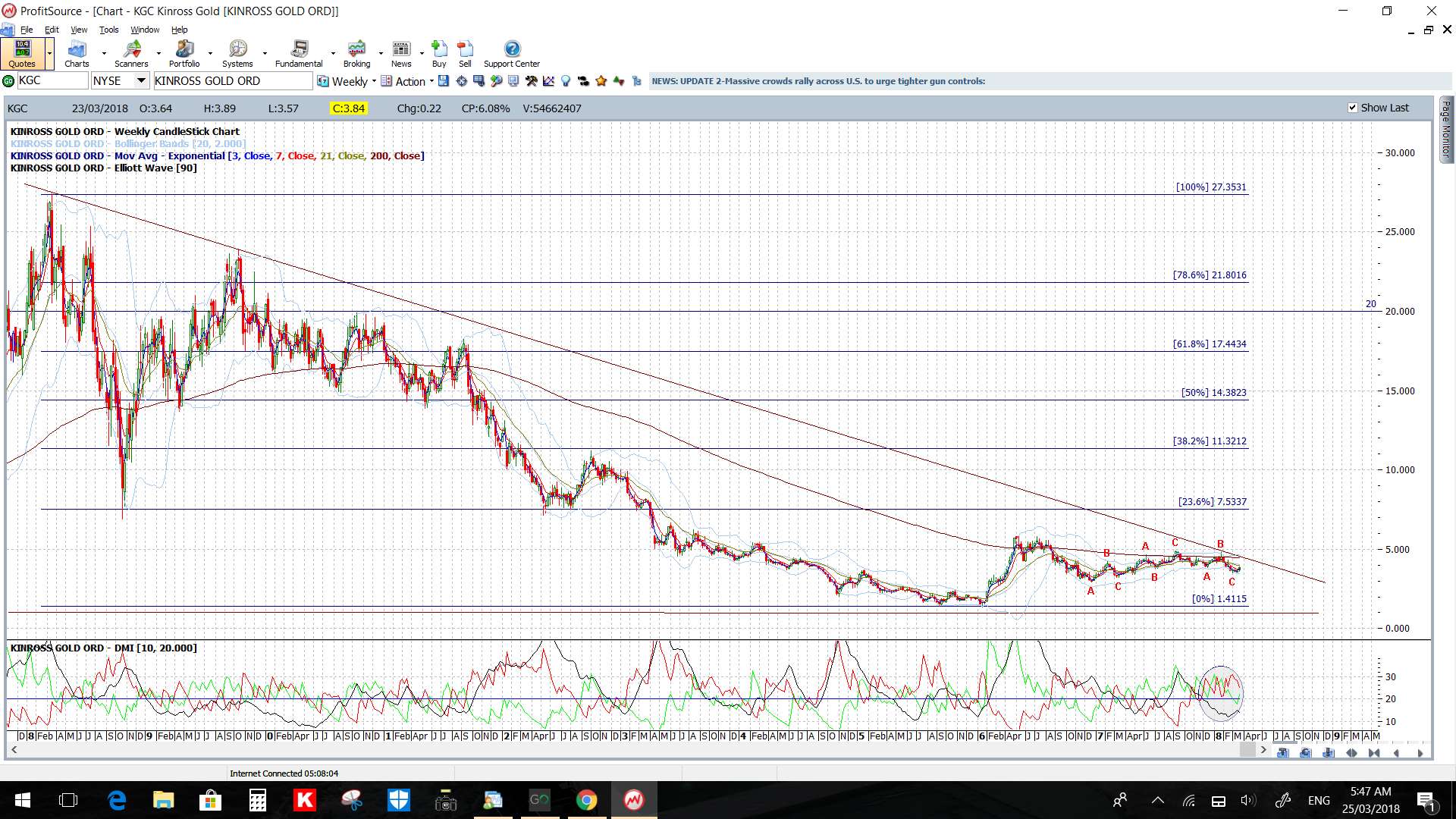Screen dimensions: 1456x819
Task: Open File Explorer from the taskbar
Action: tap(163, 800)
